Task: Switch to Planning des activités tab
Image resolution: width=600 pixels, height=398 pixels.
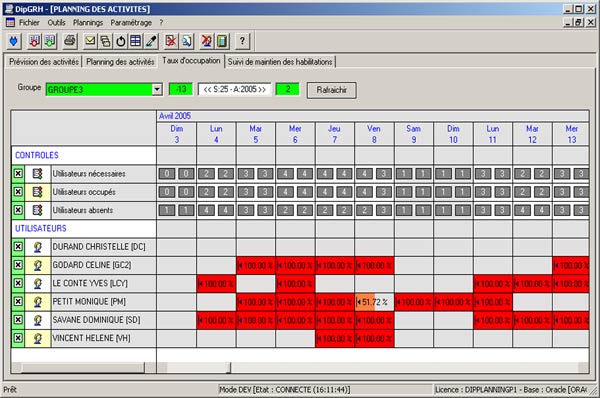Action: coord(120,62)
